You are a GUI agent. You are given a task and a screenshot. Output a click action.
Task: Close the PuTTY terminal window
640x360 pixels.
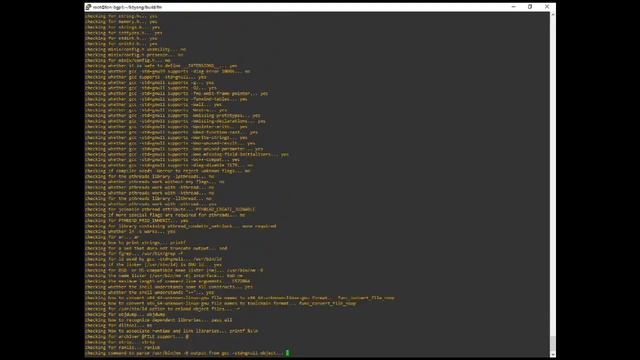[x=547, y=7]
